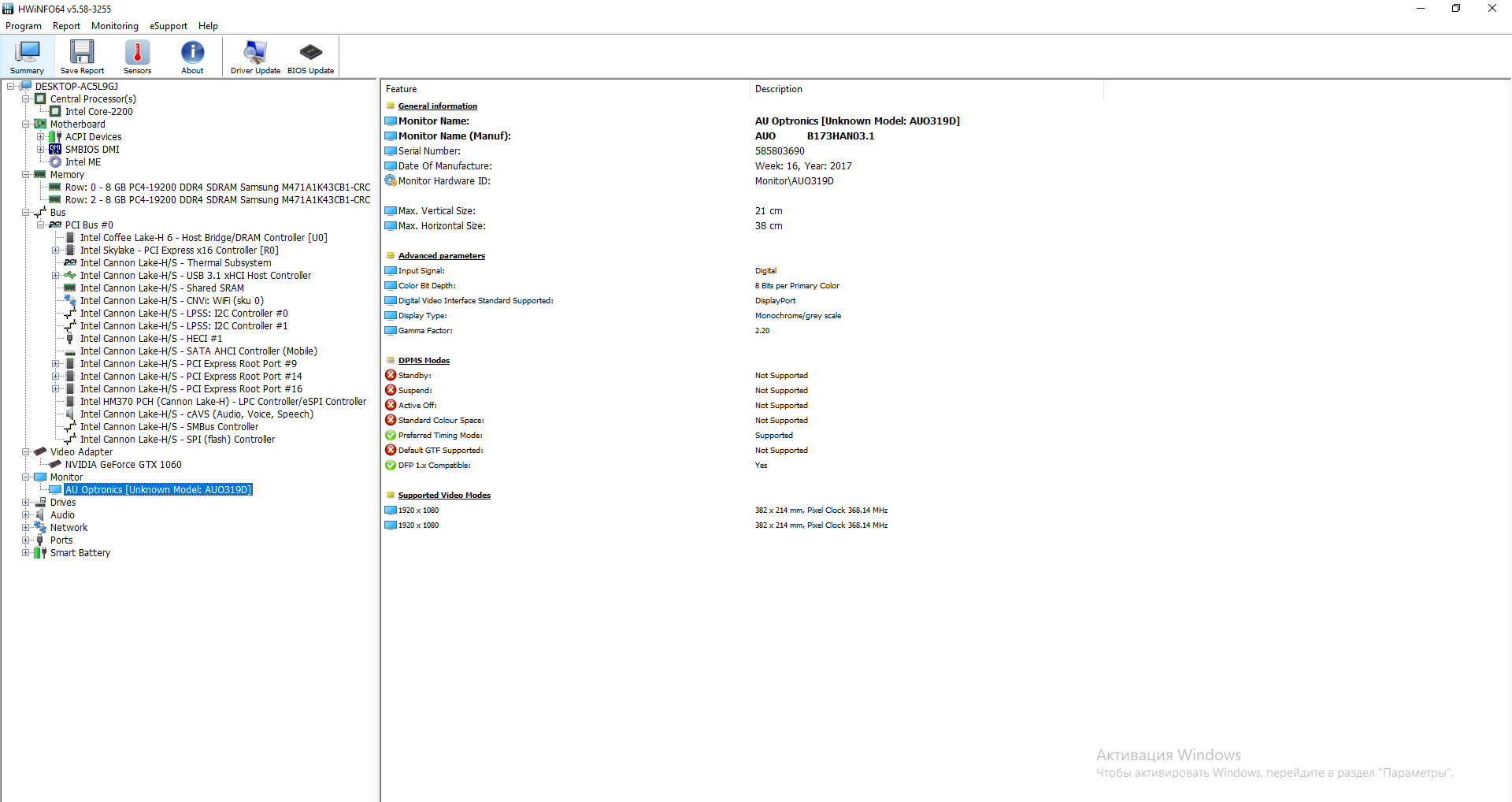Click the green check beside Preferred Timing Mode

coord(391,435)
